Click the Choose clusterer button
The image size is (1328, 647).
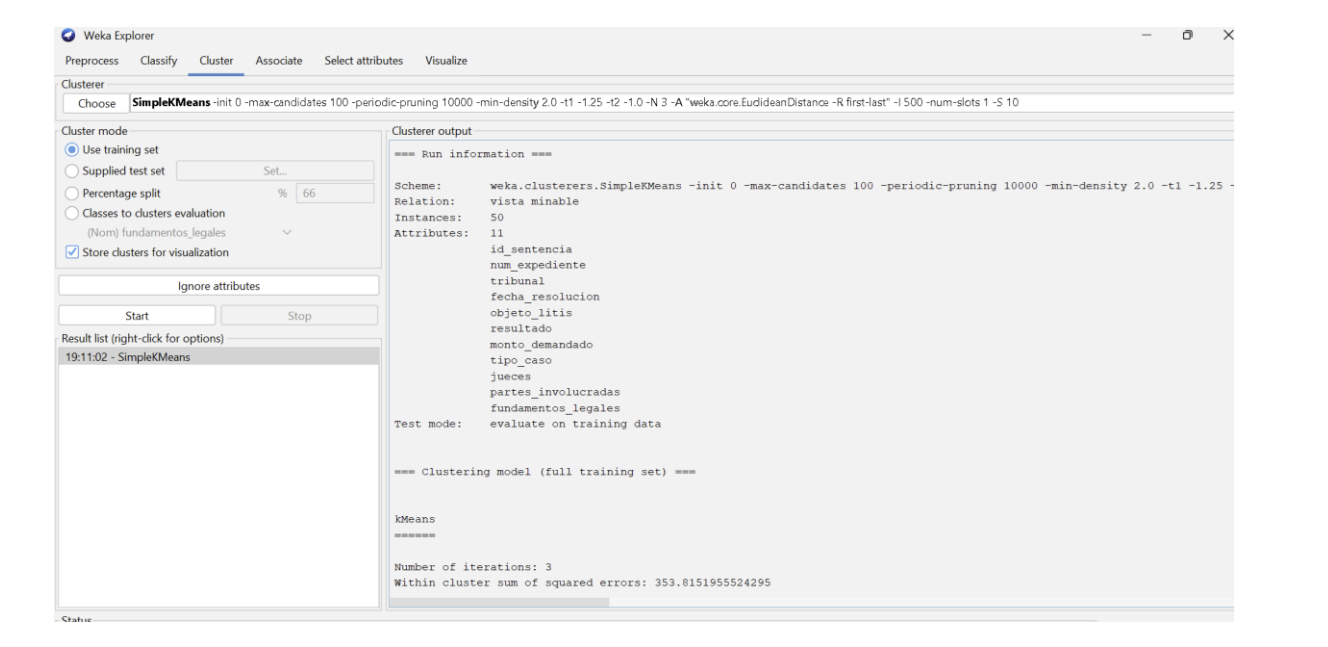point(97,103)
